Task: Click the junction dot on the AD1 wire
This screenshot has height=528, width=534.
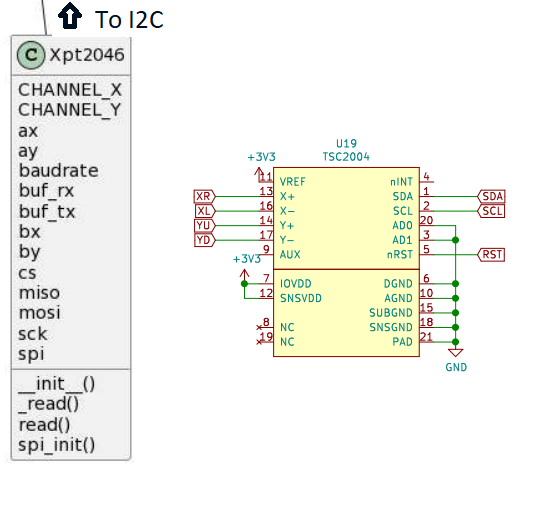Action: coord(455,240)
